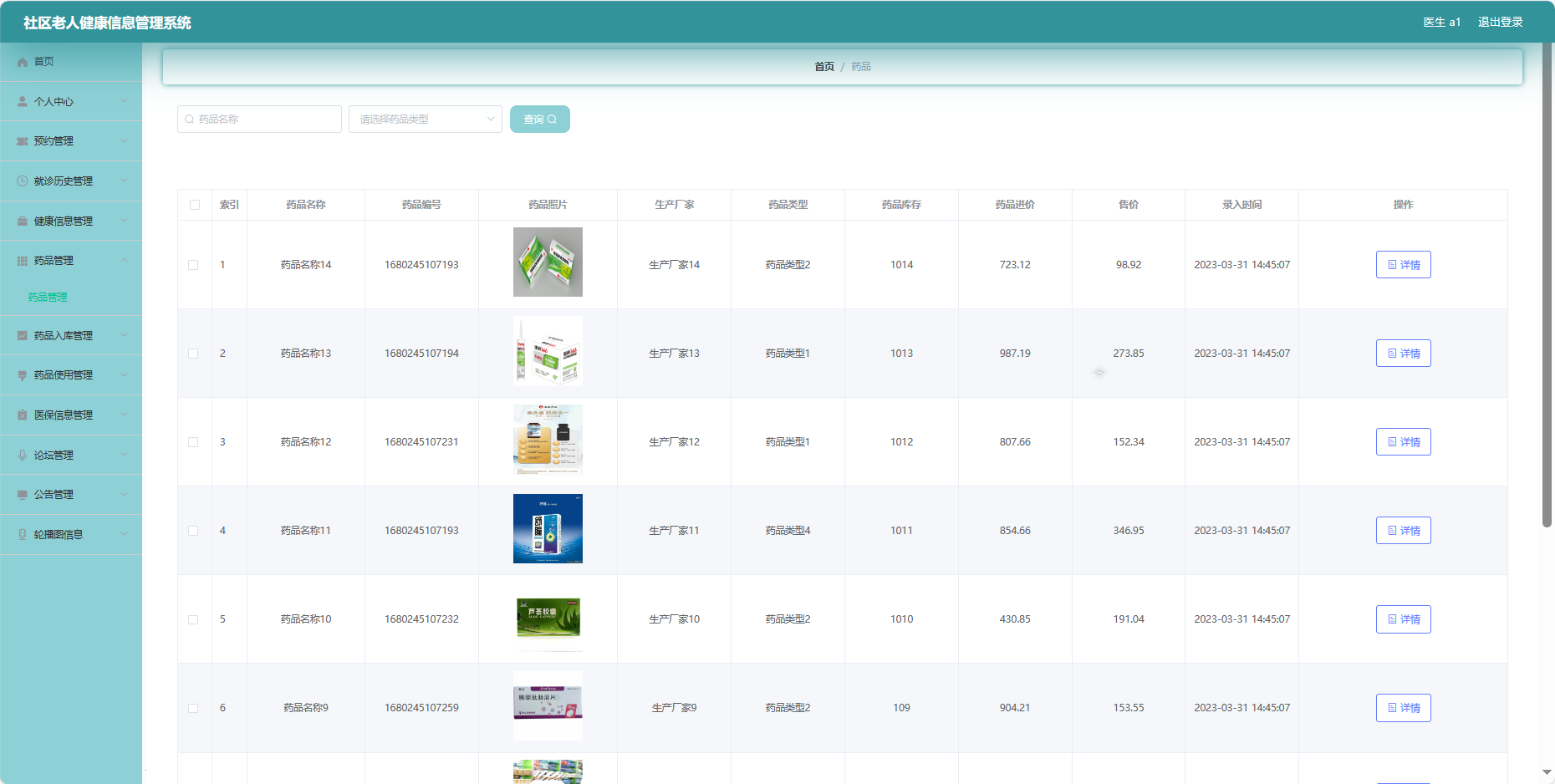1555x784 pixels.
Task: Click the clipboard icon beside 医保信息管理
Action: click(23, 415)
